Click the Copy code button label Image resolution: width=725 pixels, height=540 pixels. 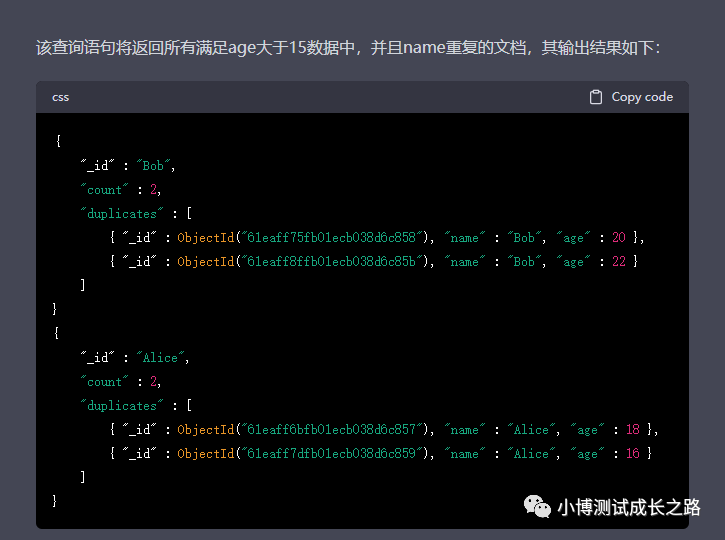(x=642, y=97)
